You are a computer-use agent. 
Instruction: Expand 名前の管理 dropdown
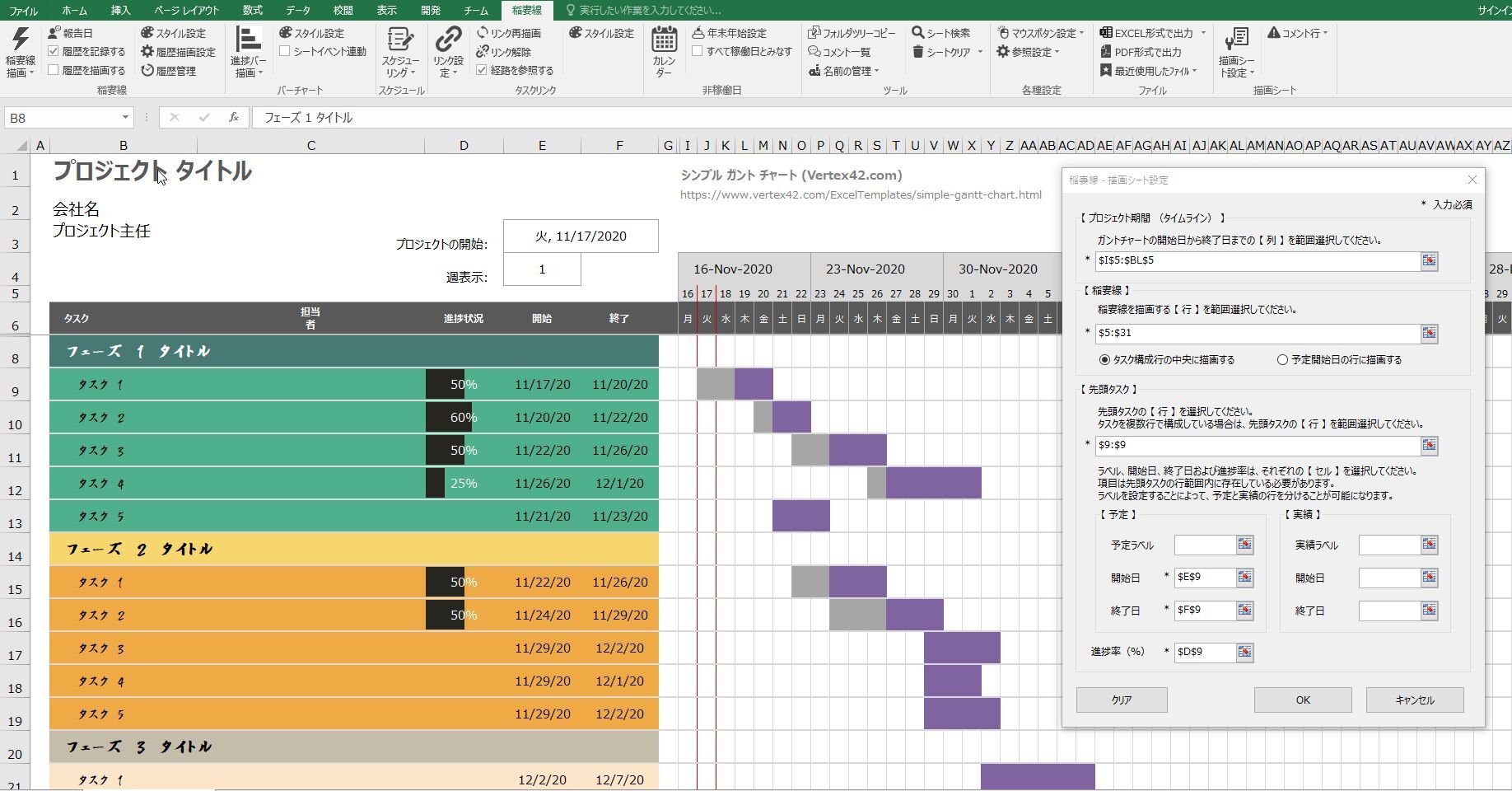877,72
